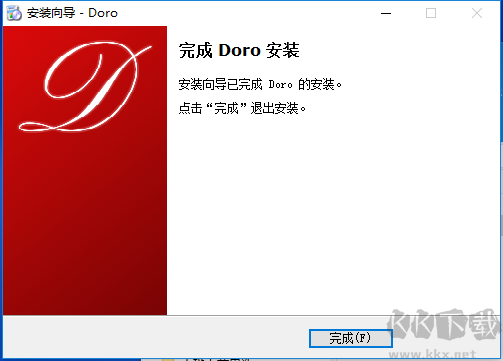Image resolution: width=503 pixels, height=361 pixels.
Task: Close the Doro setup wizard window
Action: click(x=477, y=13)
